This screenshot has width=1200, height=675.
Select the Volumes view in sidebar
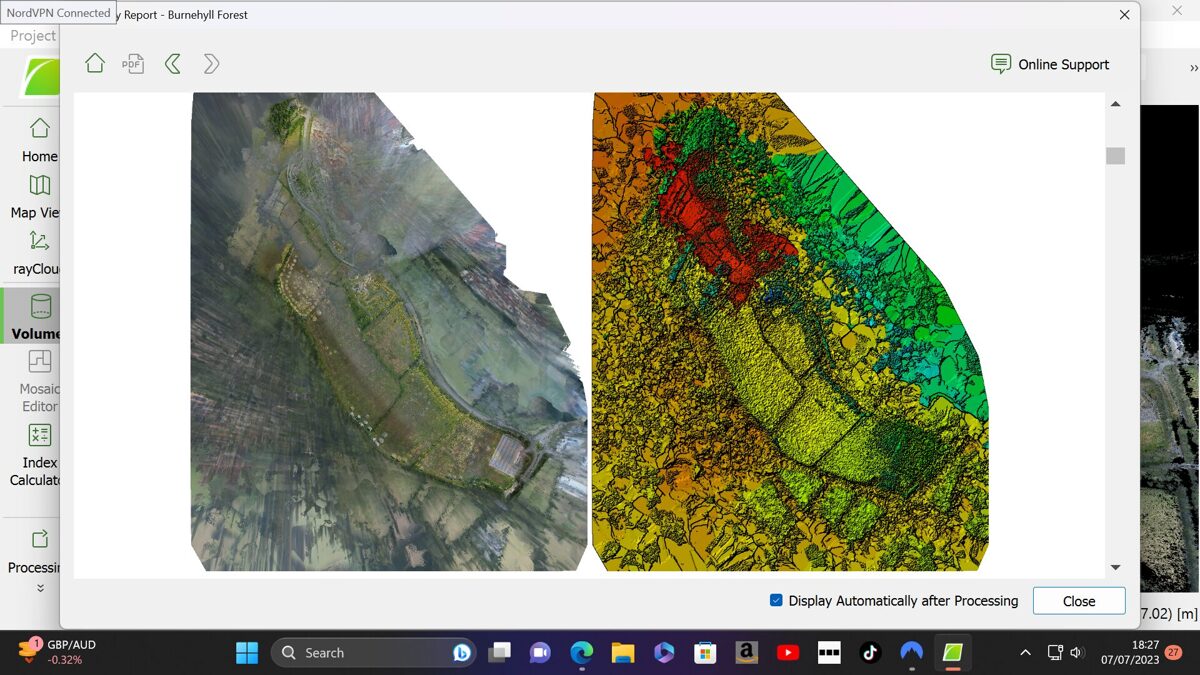pyautogui.click(x=39, y=307)
